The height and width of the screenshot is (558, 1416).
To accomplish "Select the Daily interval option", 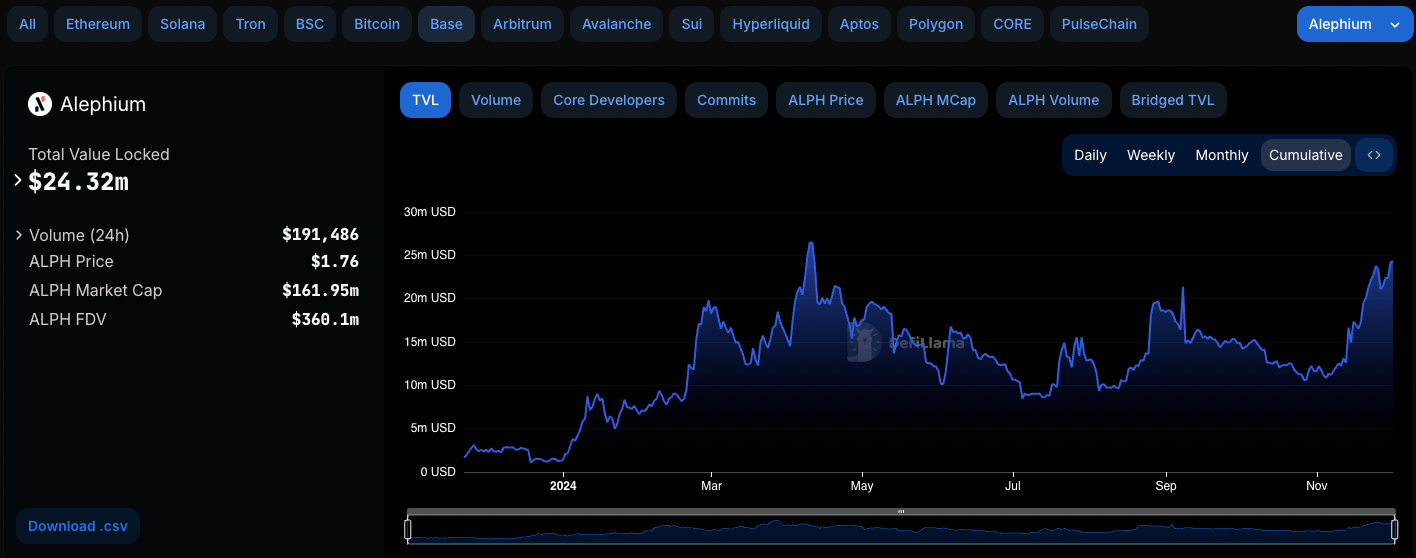I will pos(1090,155).
